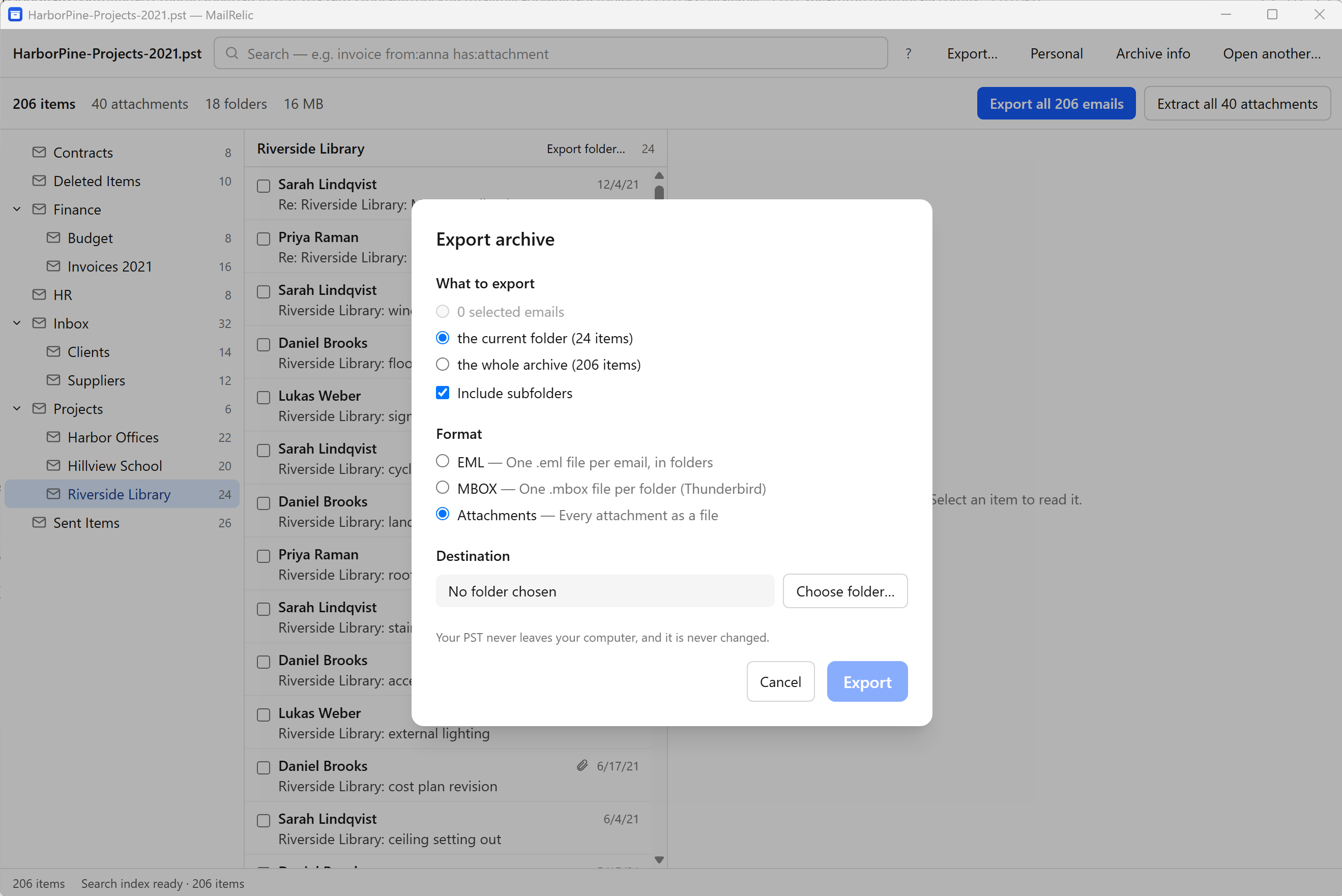Viewport: 1342px width, 896px height.
Task: Open the Hillview School folder
Action: (x=121, y=466)
